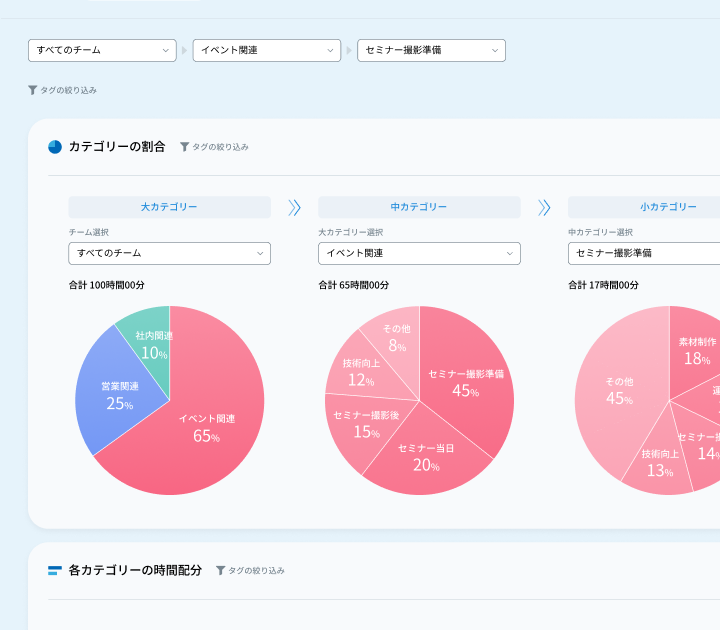The height and width of the screenshot is (630, 720).
Task: Click the 合計 100時間00分 total text
Action: (107, 285)
